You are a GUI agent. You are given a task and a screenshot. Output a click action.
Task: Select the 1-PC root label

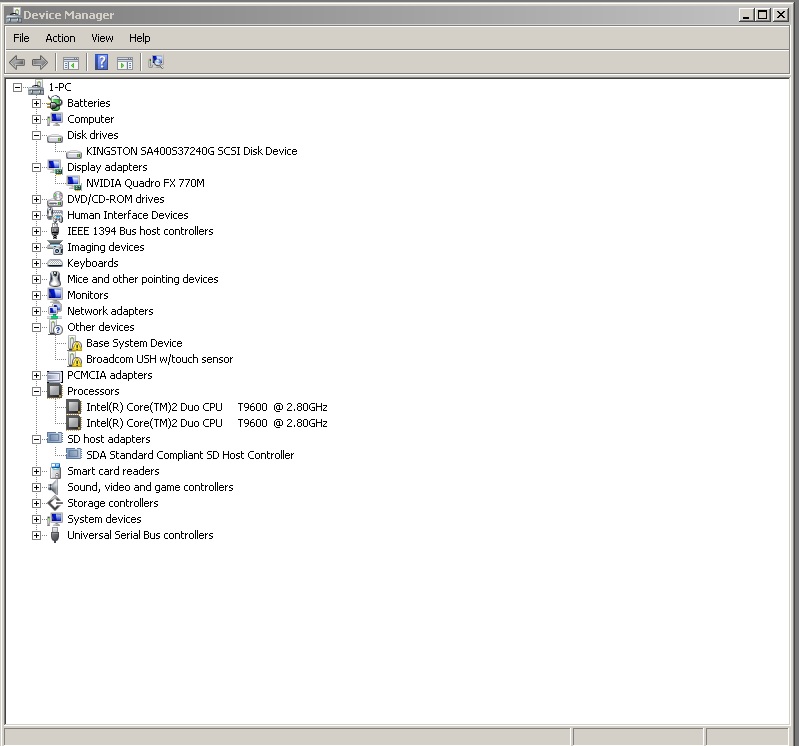click(x=60, y=87)
